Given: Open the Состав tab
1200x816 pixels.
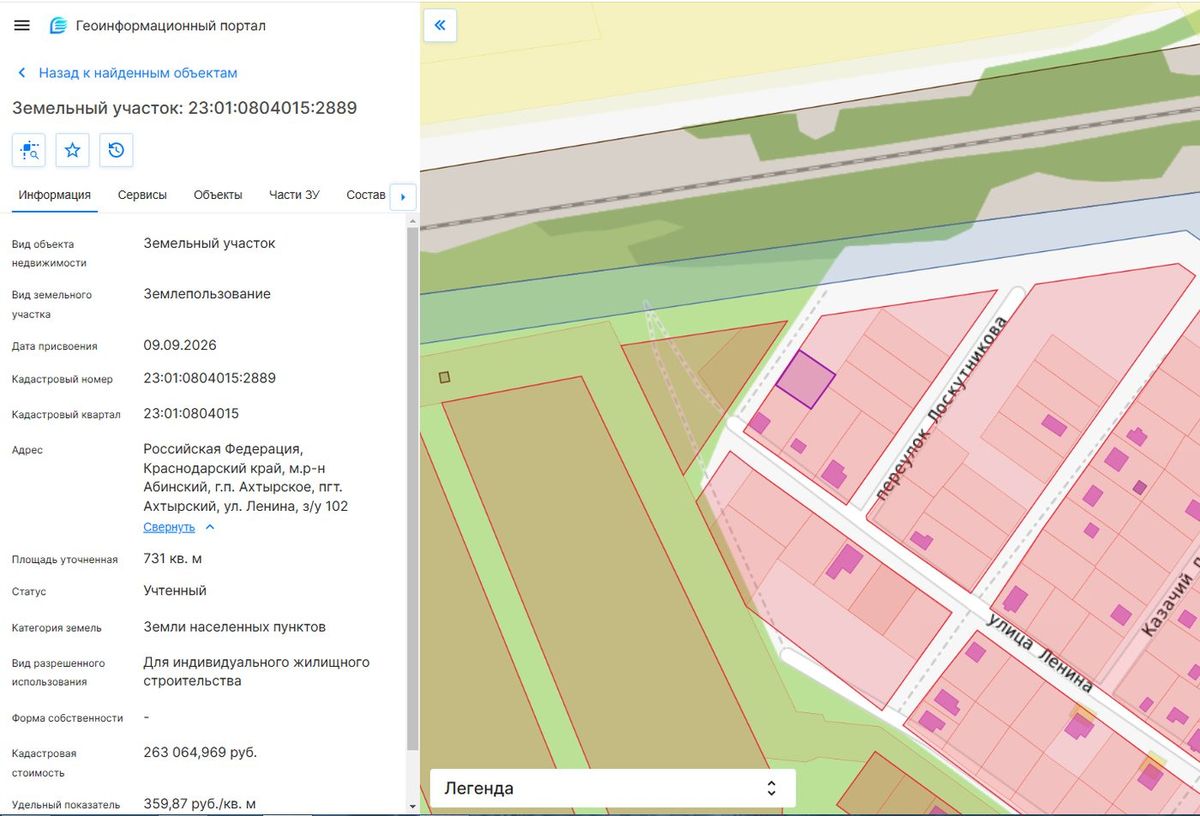Looking at the screenshot, I should (x=365, y=195).
